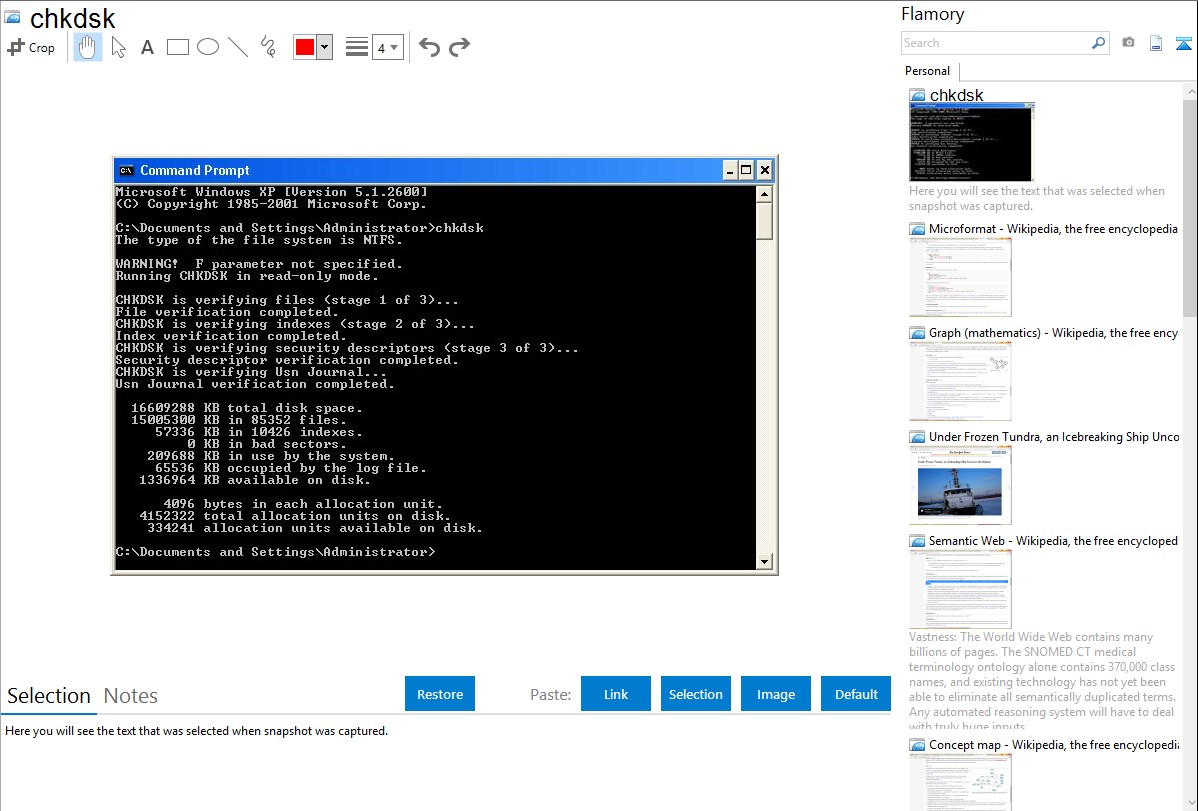Click the "Microformat - Wikipedia" title text

tap(1054, 229)
